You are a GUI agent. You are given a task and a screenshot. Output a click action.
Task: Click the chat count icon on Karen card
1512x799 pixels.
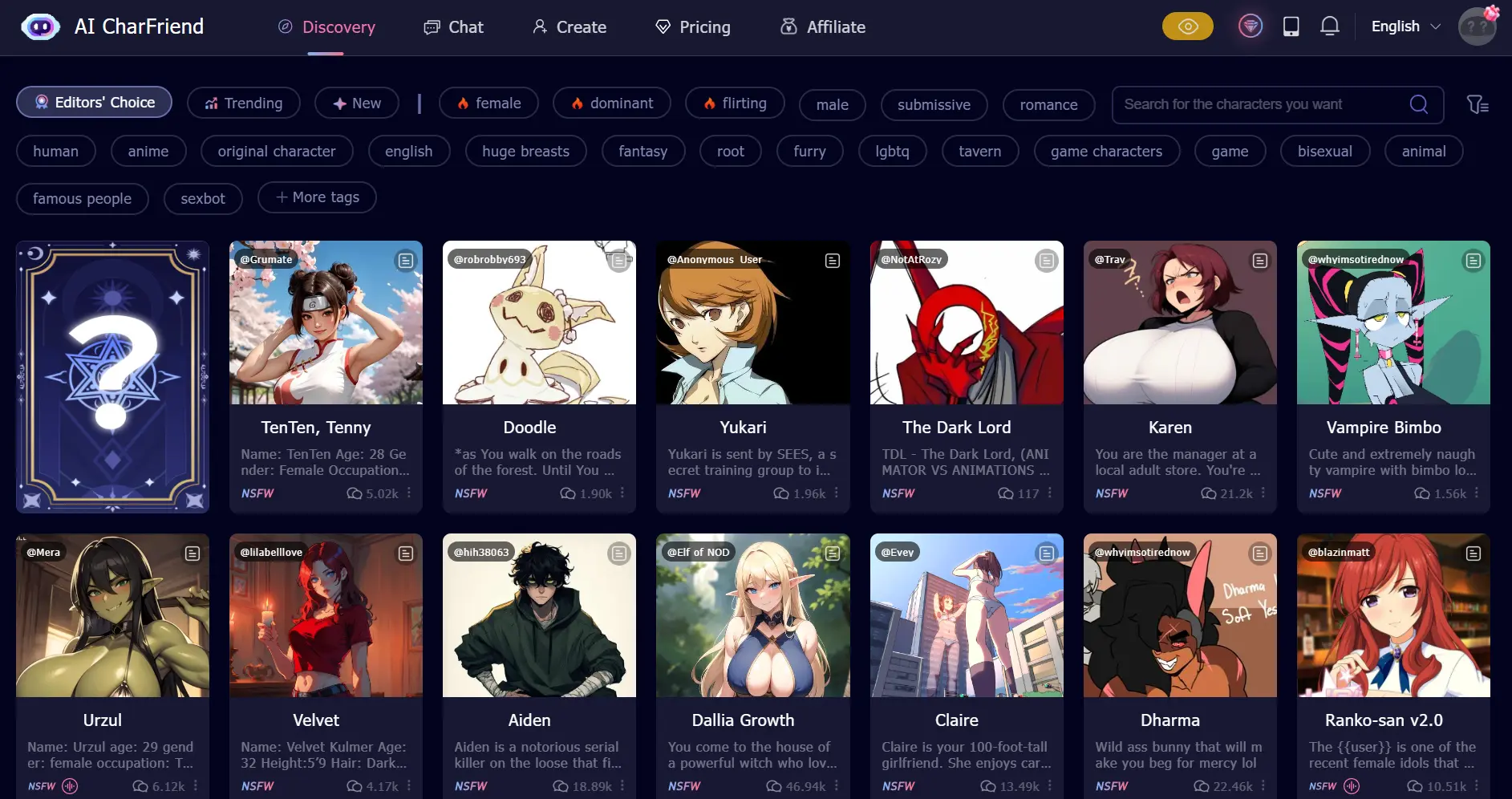pyautogui.click(x=1208, y=493)
